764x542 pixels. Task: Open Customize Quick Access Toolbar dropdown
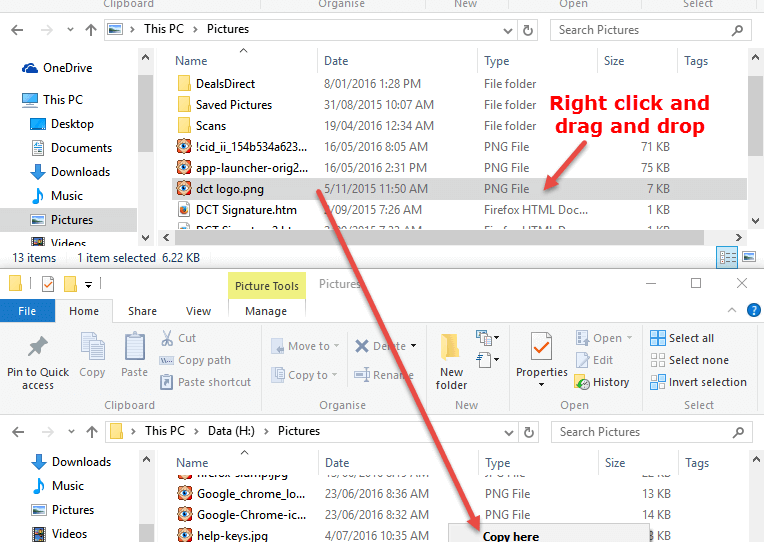tap(88, 284)
